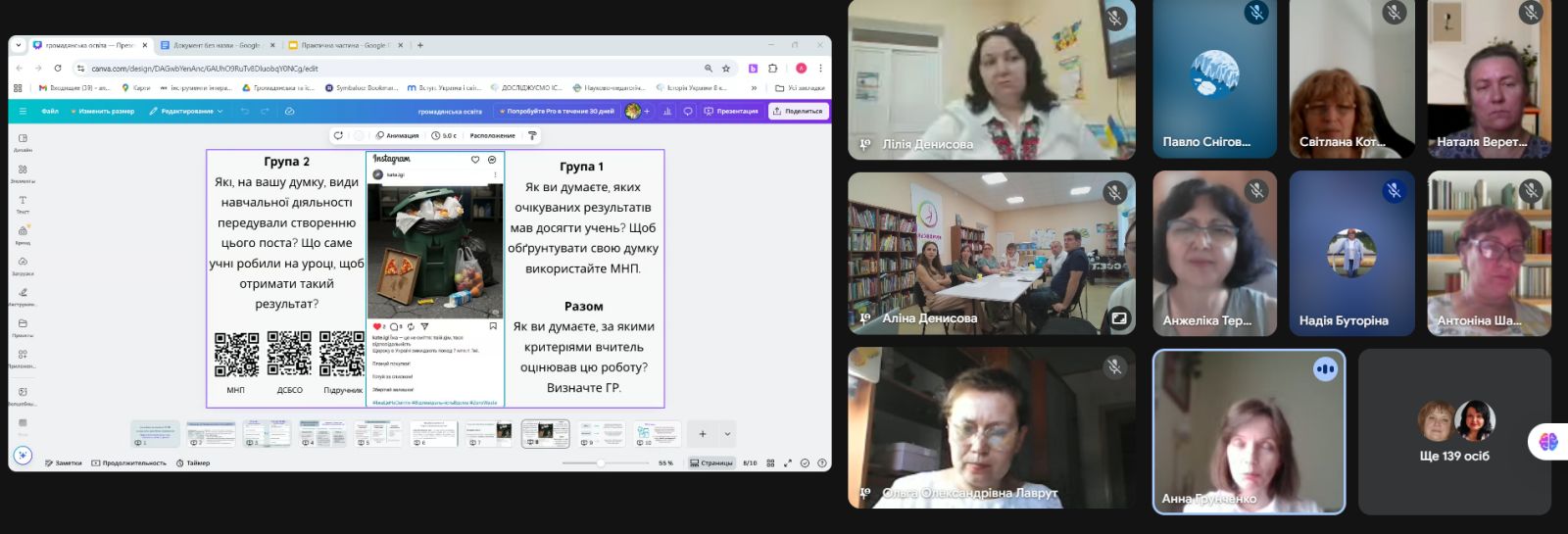The width and height of the screenshot is (1568, 534).
Task: Open Расположение position panel
Action: tap(492, 135)
